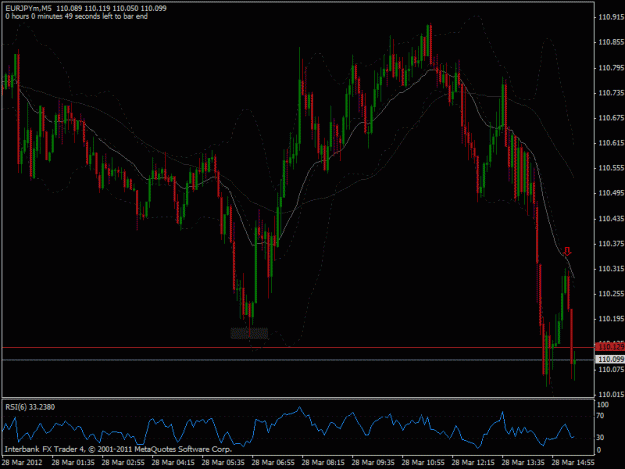Select the blue RSI line in the subwindow
Image resolution: width=625 pixels, height=469 pixels.
click(x=288, y=427)
